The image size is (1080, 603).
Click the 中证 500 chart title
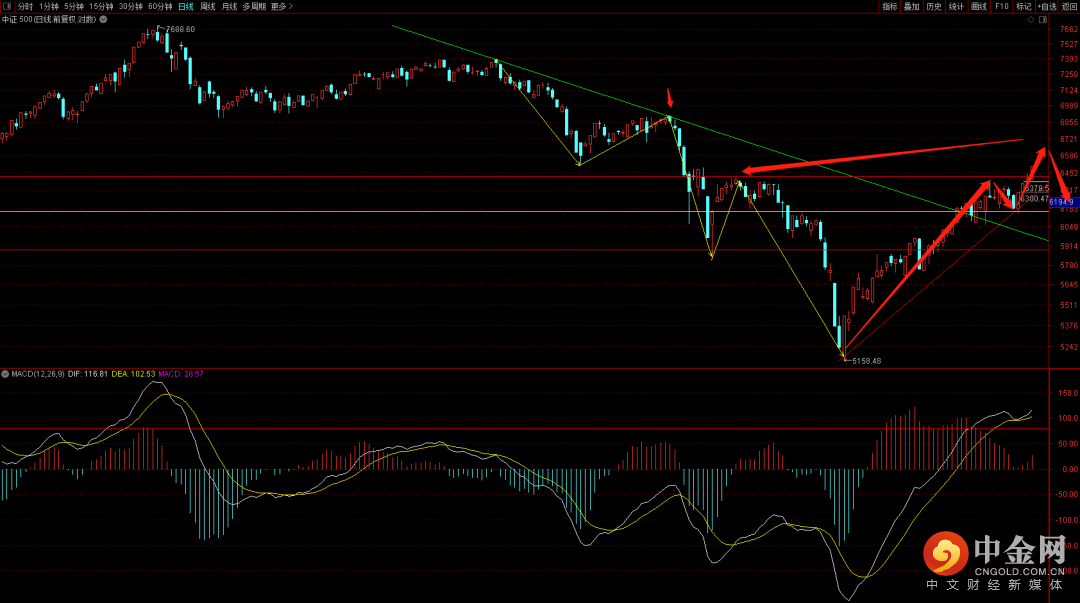point(49,19)
